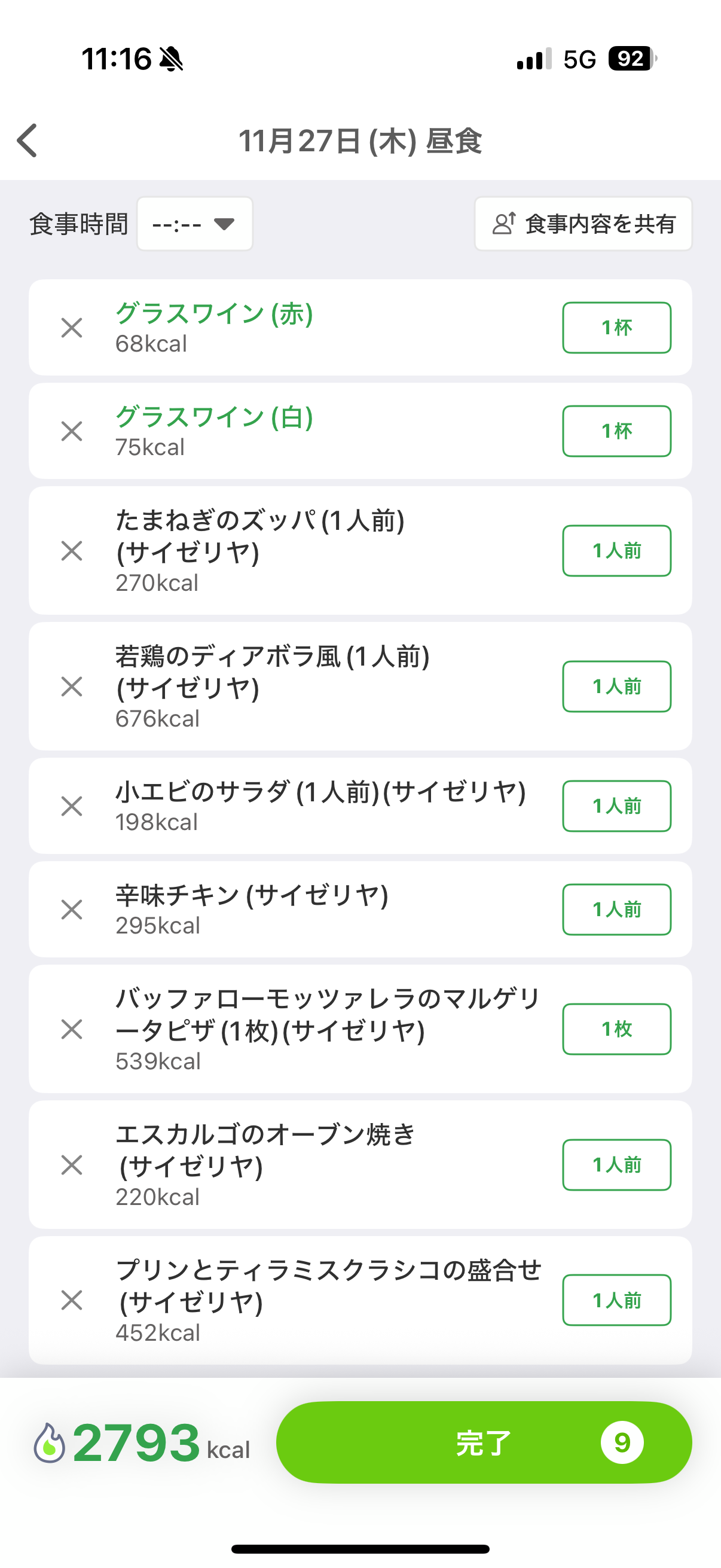
Task: Delete 若鶏のディアボラ風 with the X icon
Action: [72, 687]
